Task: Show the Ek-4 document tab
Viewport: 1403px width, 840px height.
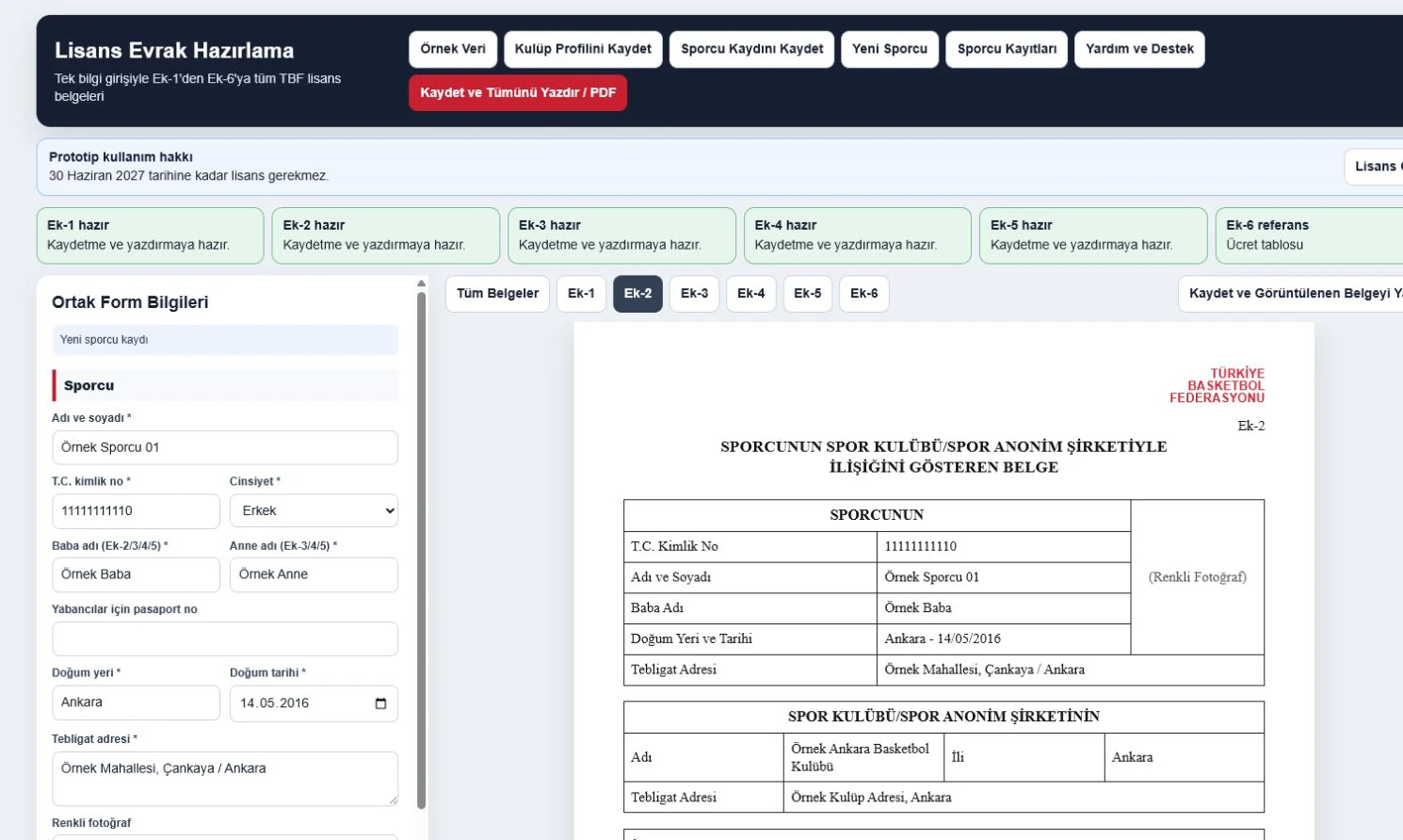Action: pyautogui.click(x=750, y=294)
